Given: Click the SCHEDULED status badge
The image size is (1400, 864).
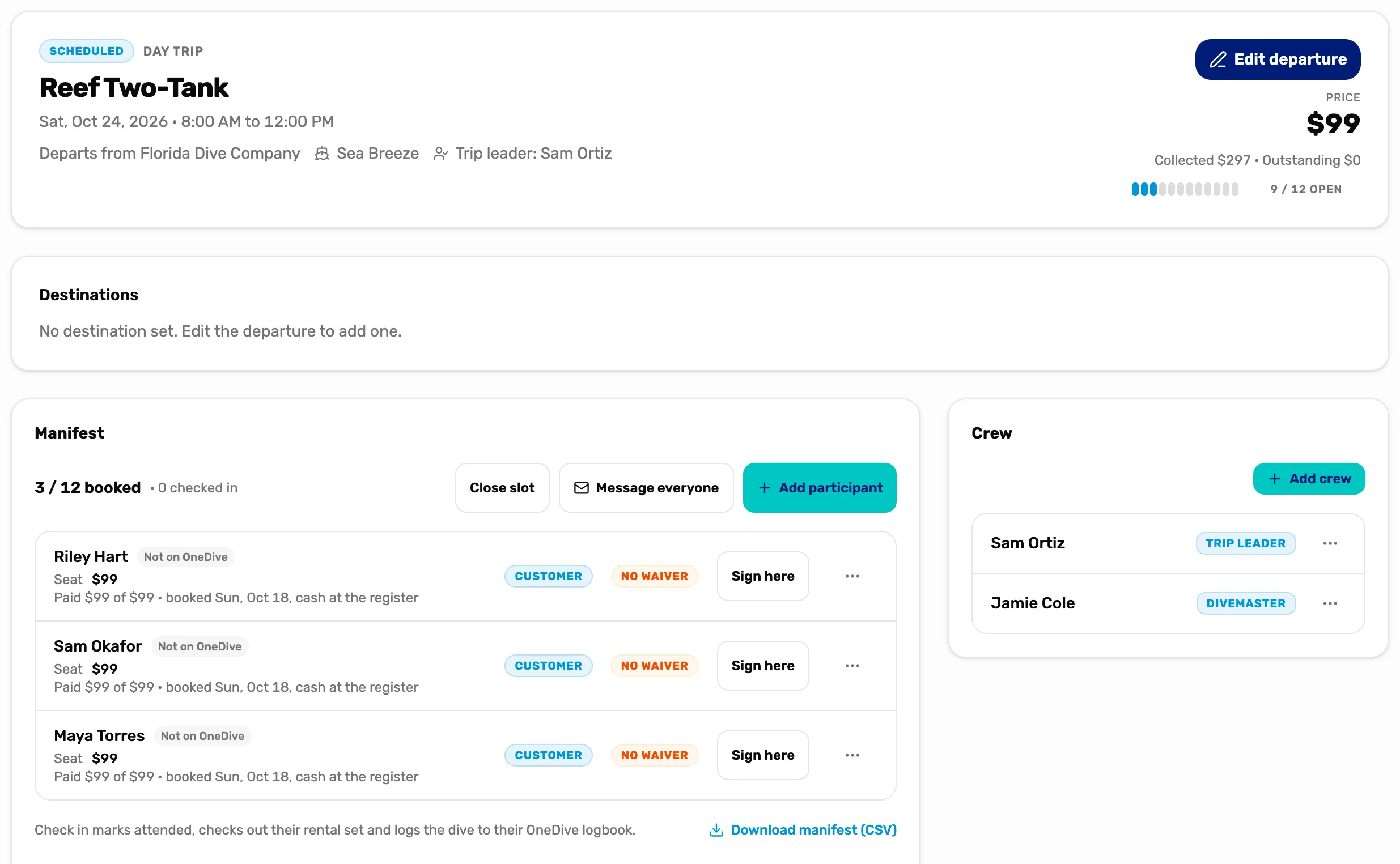Looking at the screenshot, I should coord(86,51).
